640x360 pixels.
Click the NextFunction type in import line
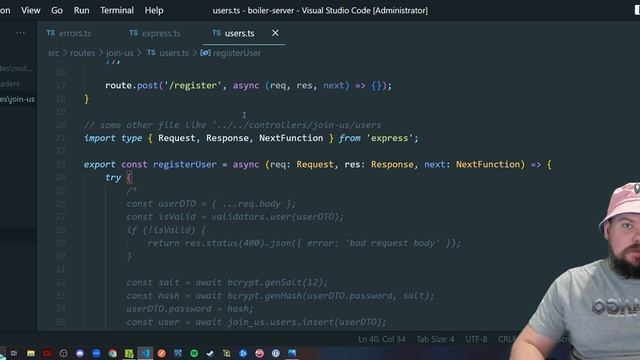point(291,138)
